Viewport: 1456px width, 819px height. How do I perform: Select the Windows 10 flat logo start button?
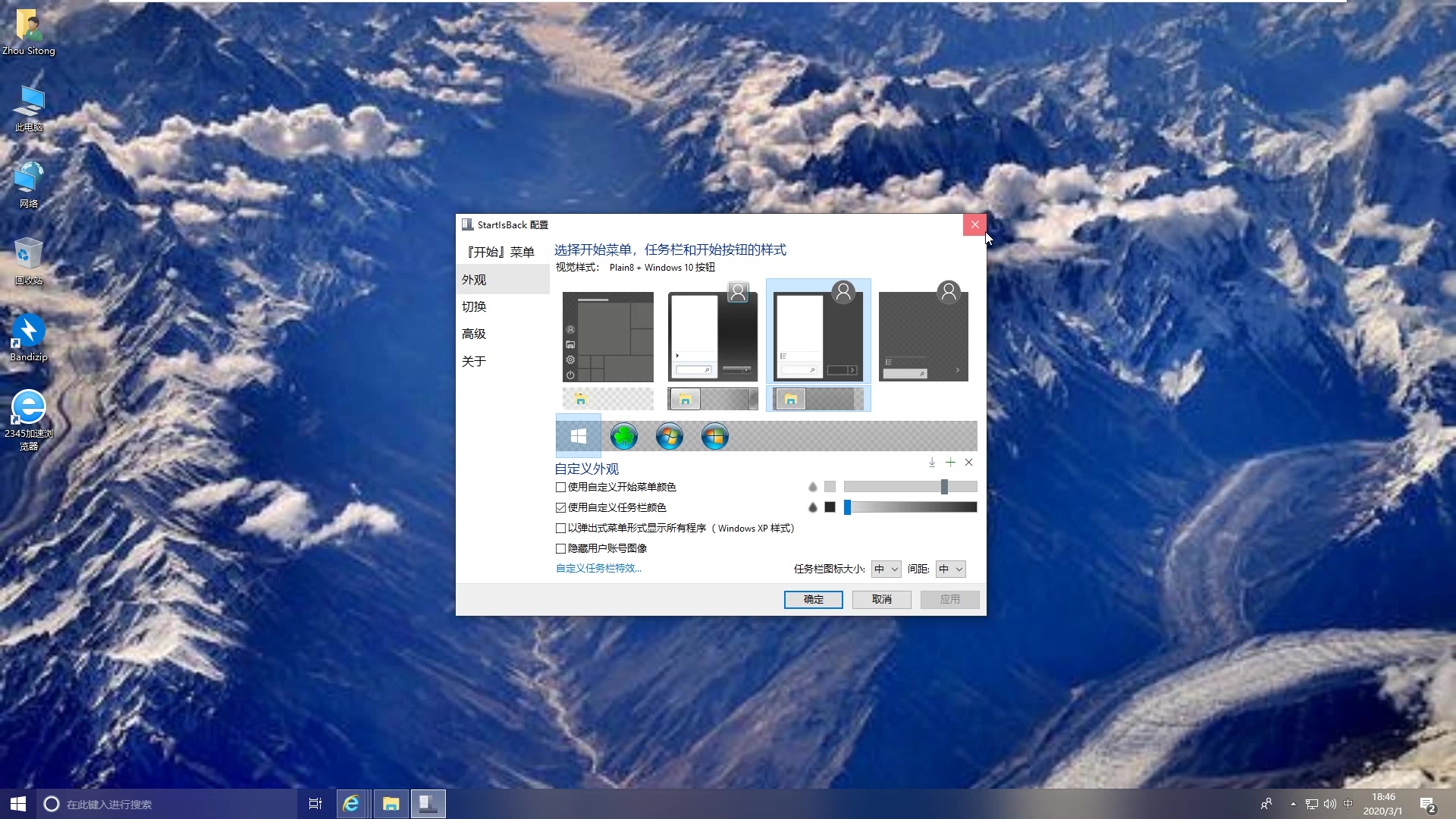(x=579, y=436)
